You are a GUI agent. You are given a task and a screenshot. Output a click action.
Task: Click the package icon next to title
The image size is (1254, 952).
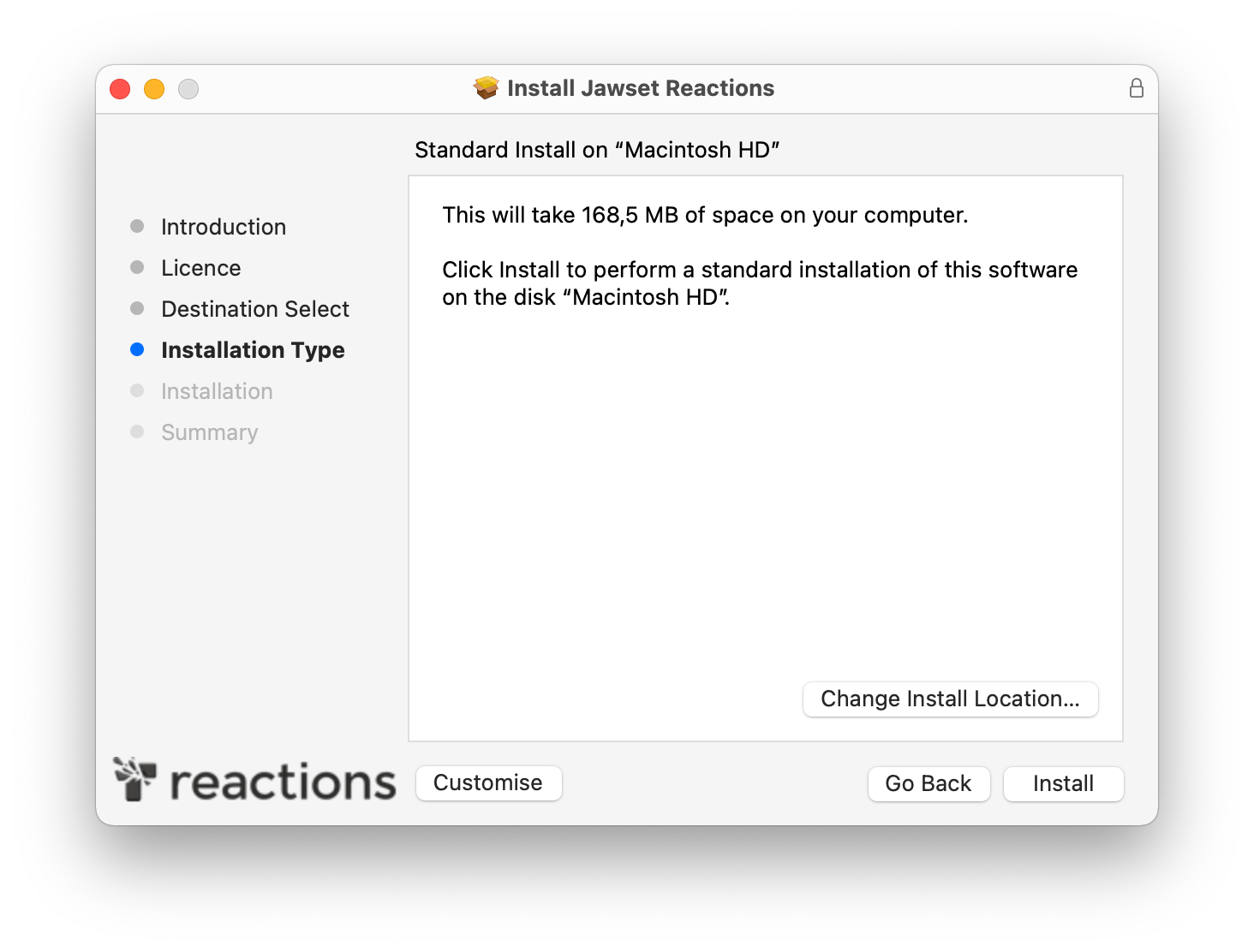tap(487, 87)
